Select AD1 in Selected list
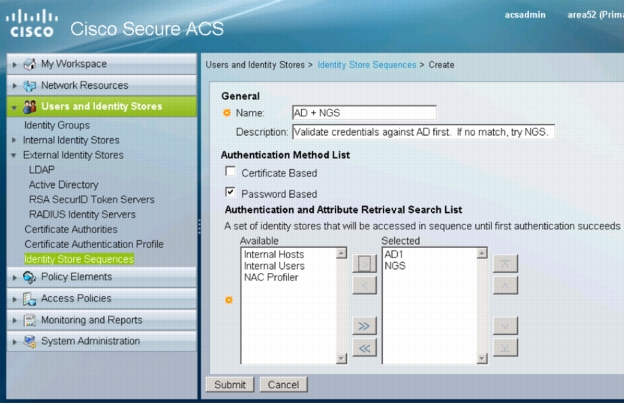 click(394, 254)
